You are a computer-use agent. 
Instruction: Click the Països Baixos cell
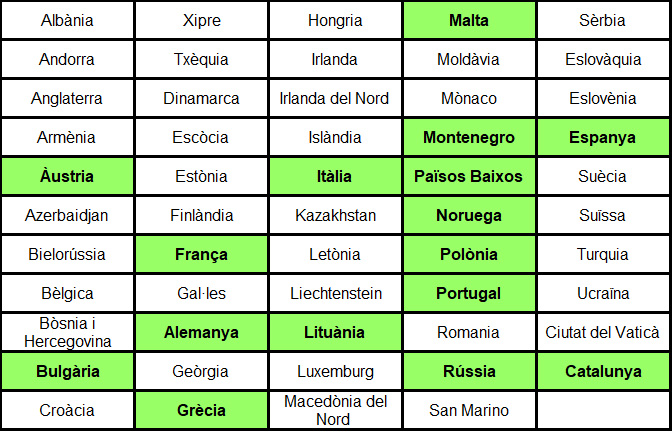[x=469, y=176]
